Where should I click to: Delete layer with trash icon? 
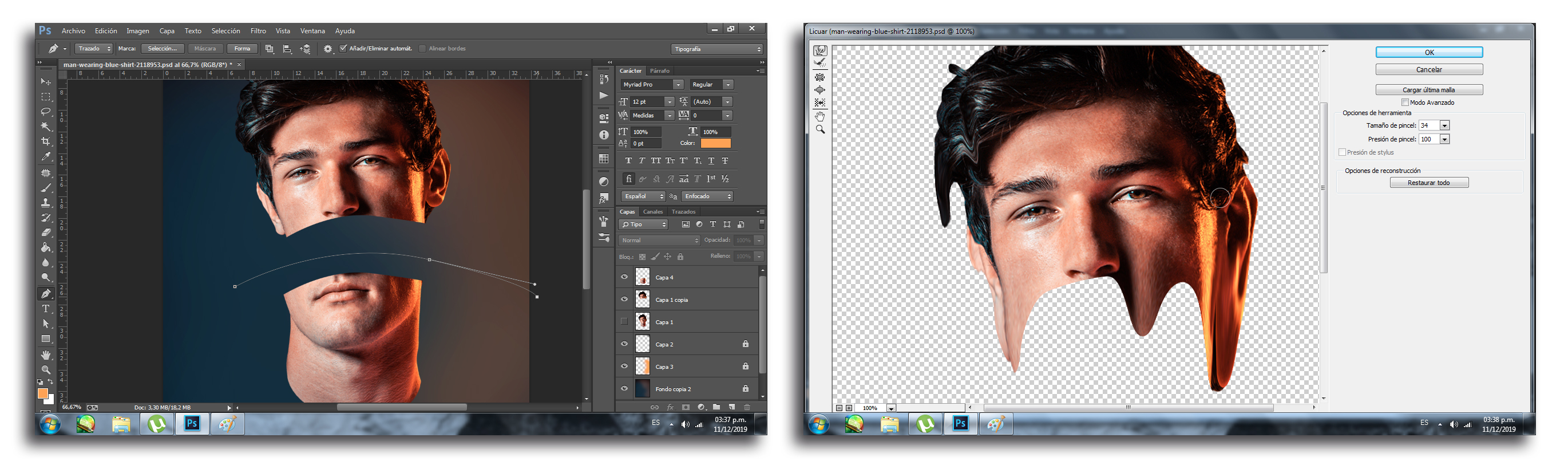747,407
